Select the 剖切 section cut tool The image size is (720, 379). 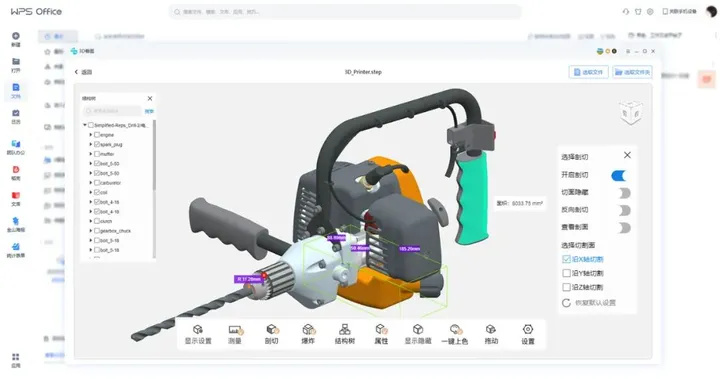tap(271, 334)
